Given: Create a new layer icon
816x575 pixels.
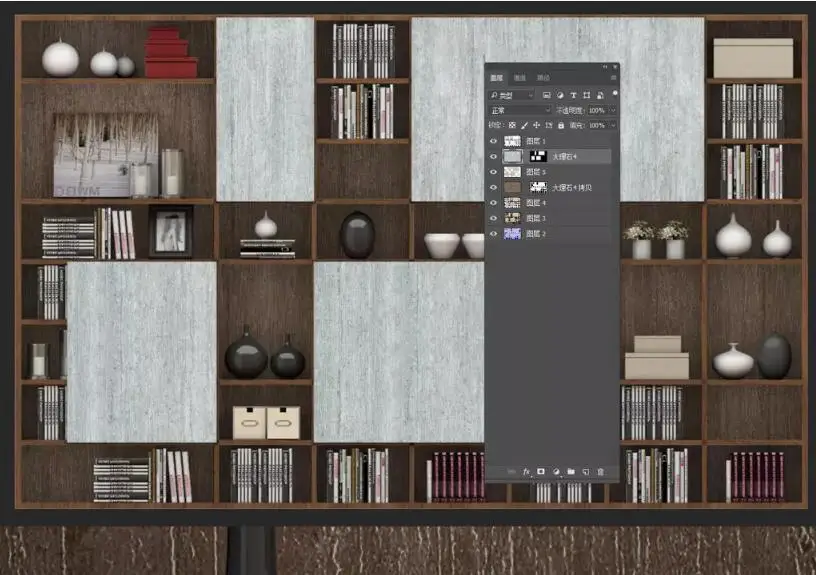Looking at the screenshot, I should [585, 471].
